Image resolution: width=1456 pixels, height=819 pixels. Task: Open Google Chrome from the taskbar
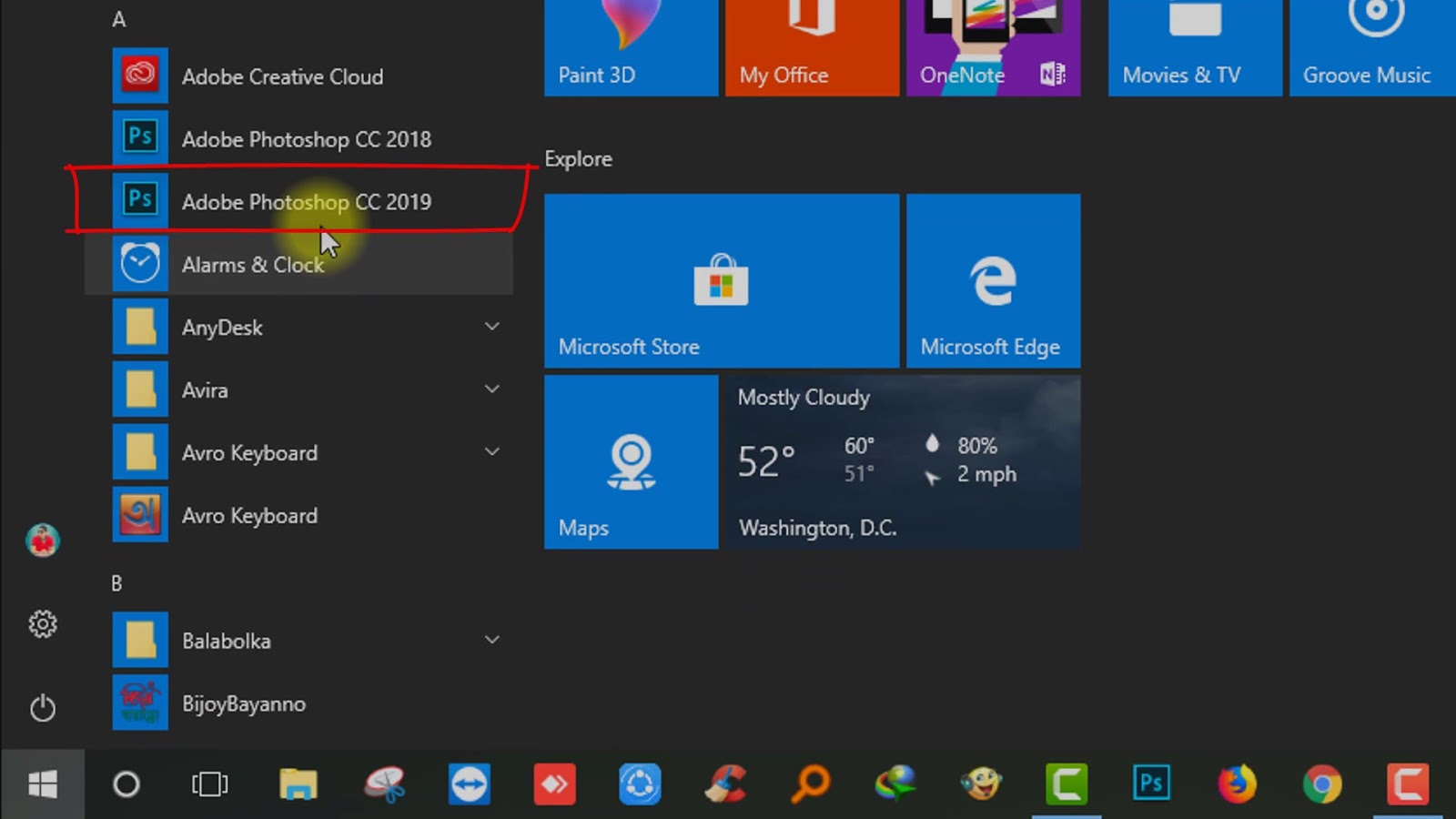1322,784
